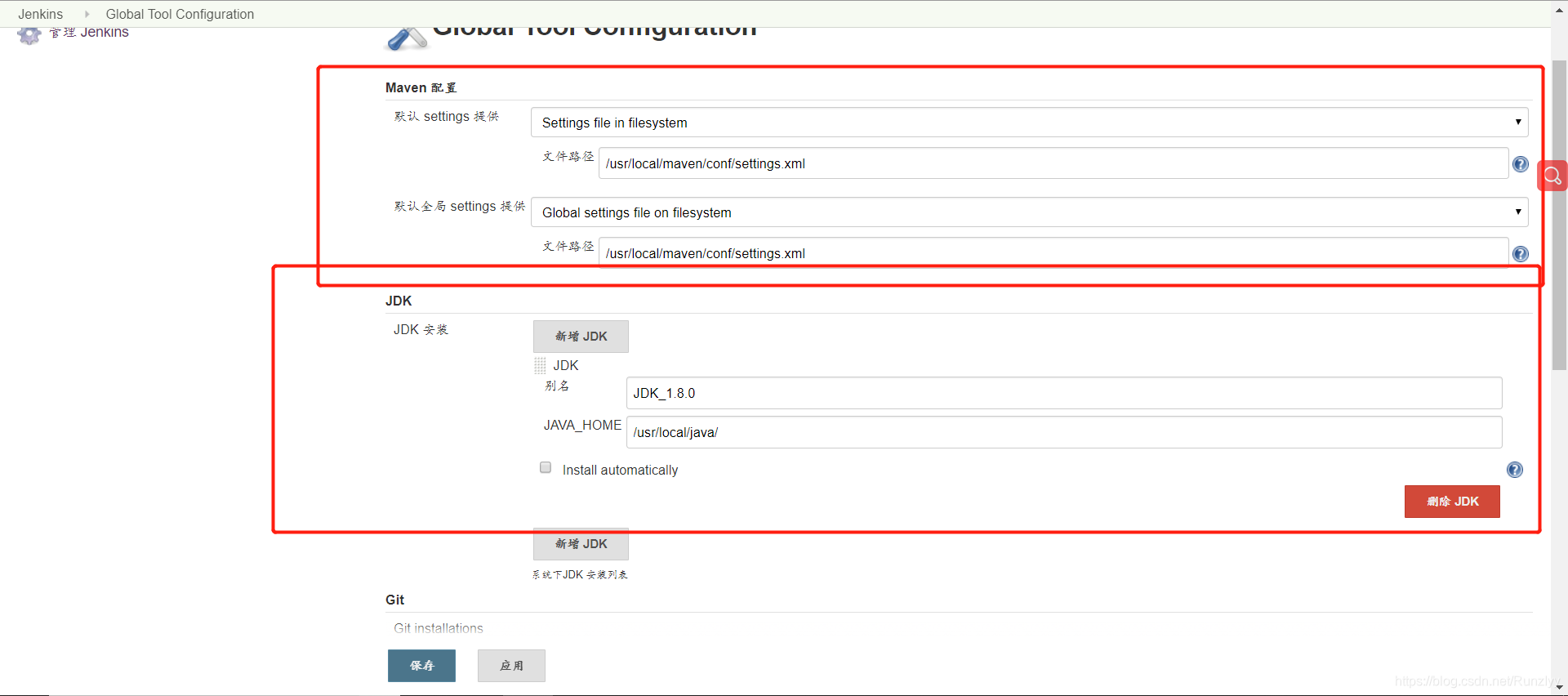Click the scrollbar down arrow
Image resolution: width=1568 pixels, height=696 pixels.
pos(1559,688)
